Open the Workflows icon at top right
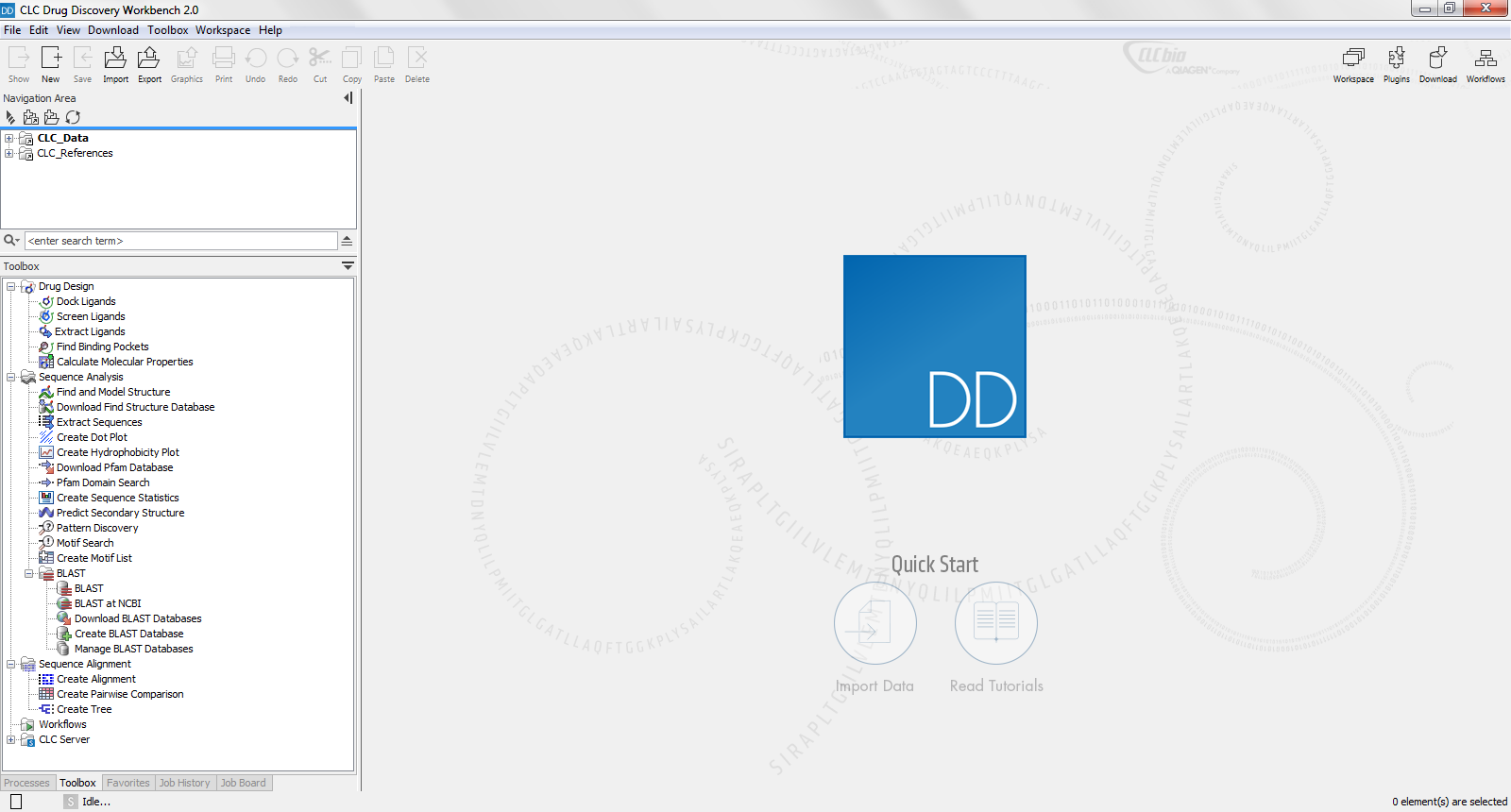This screenshot has width=1511, height=812. [1486, 59]
